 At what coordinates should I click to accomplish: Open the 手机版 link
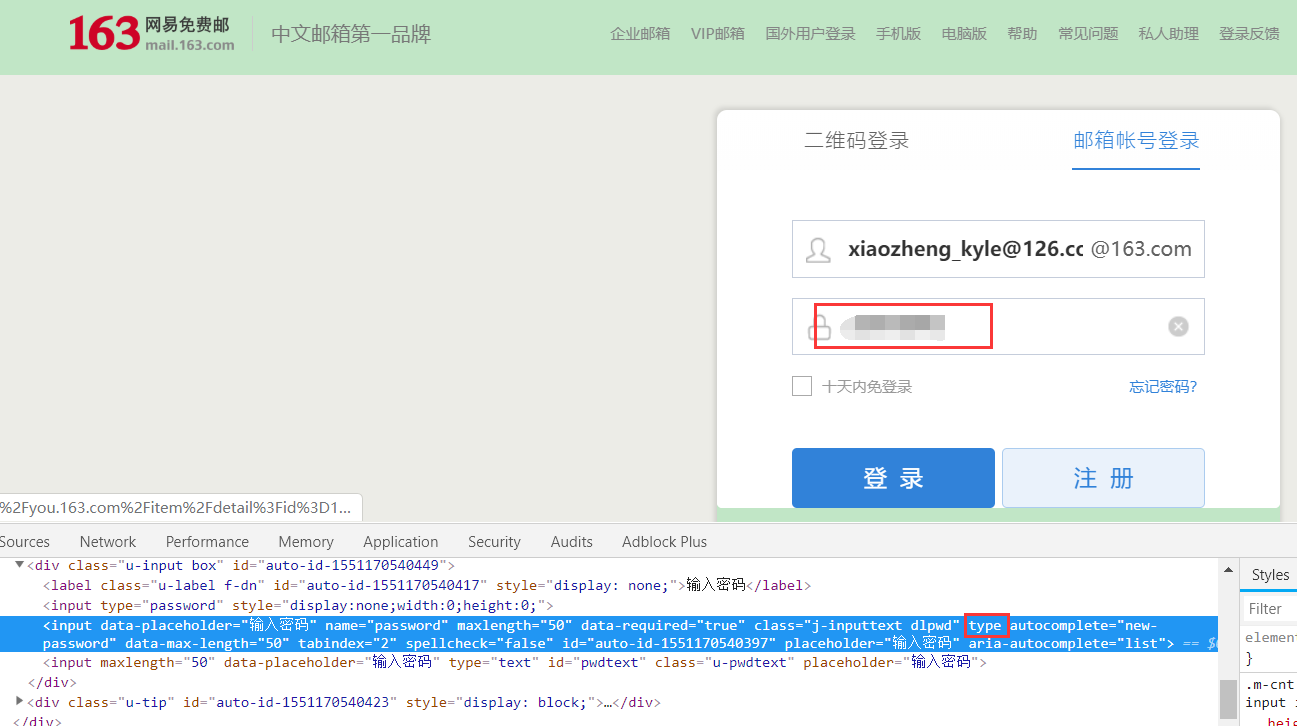(x=898, y=34)
